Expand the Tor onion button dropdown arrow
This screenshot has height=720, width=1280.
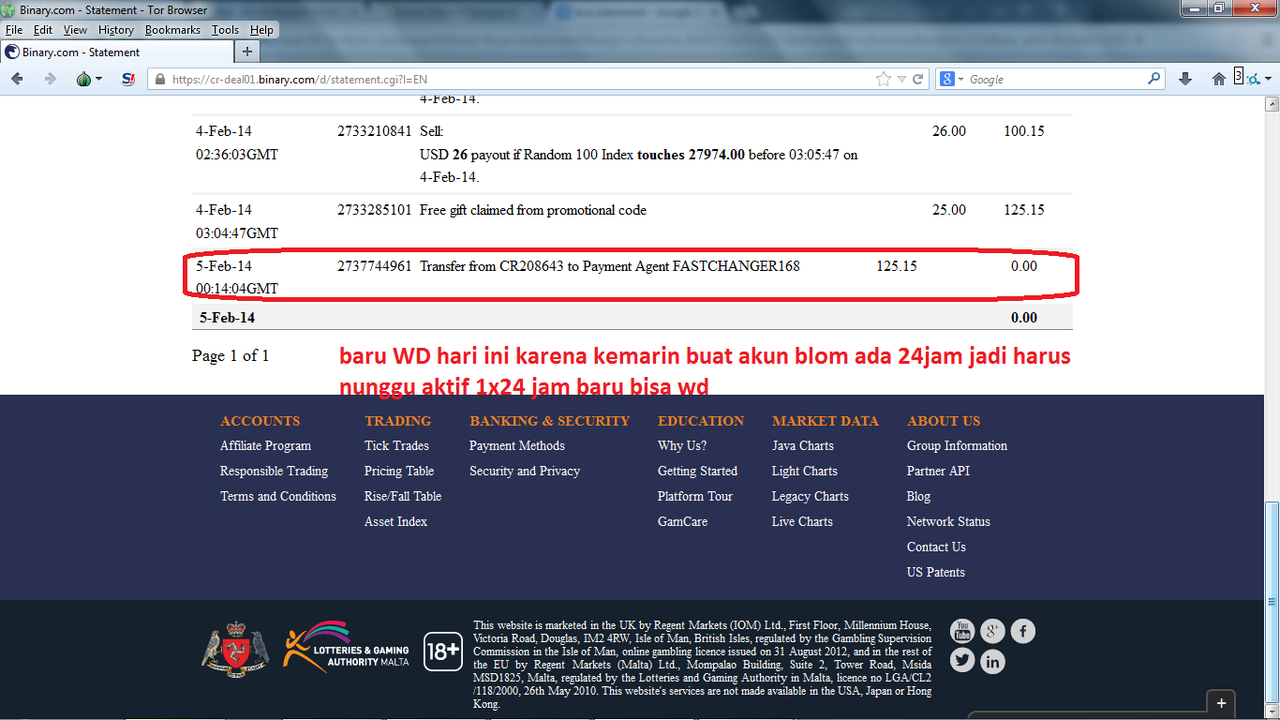point(99,80)
